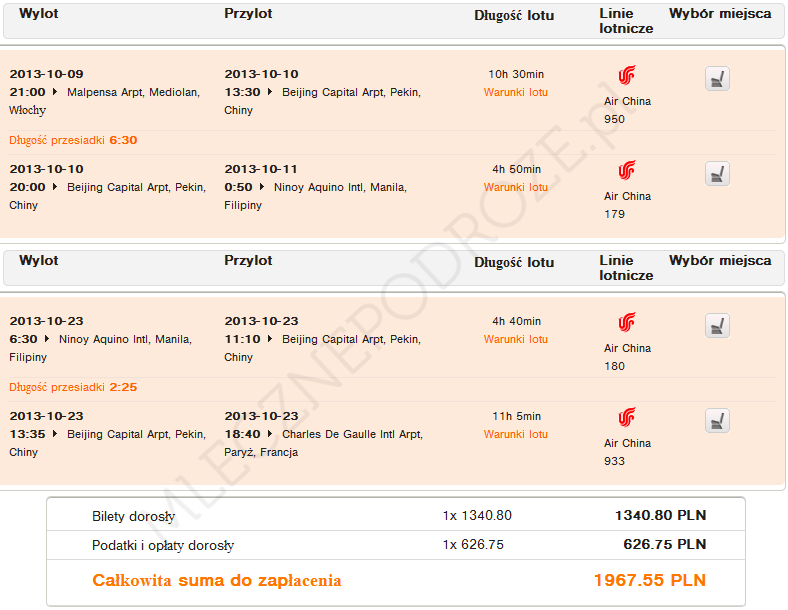View Warunki lotu for the 11h 5min flight
This screenshot has height=610, width=788.
click(516, 435)
